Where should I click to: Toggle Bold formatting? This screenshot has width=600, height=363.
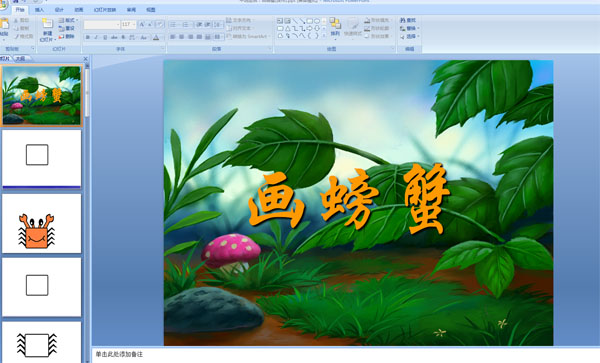[x=88, y=37]
